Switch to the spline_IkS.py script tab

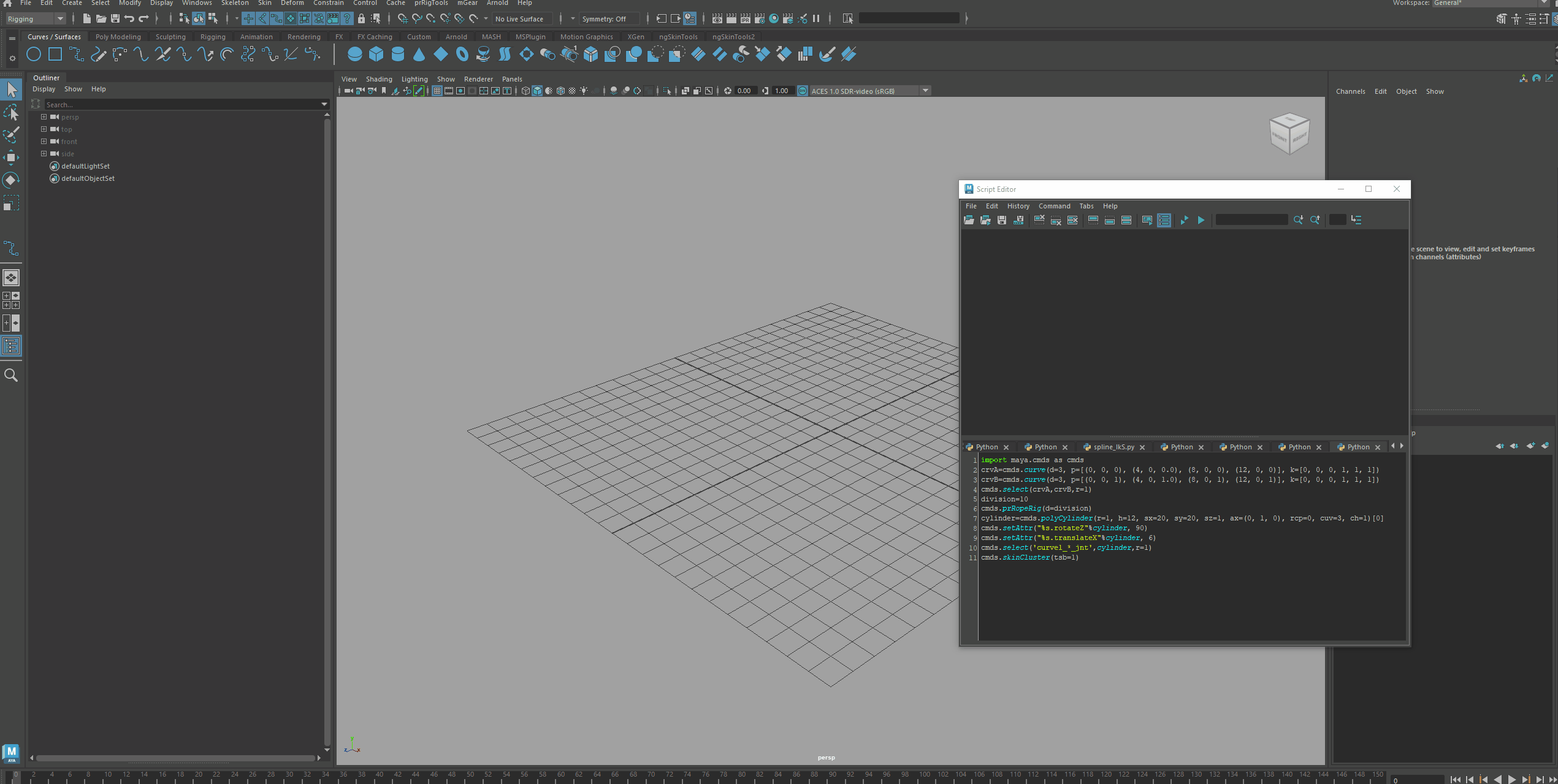pyautogui.click(x=1113, y=447)
